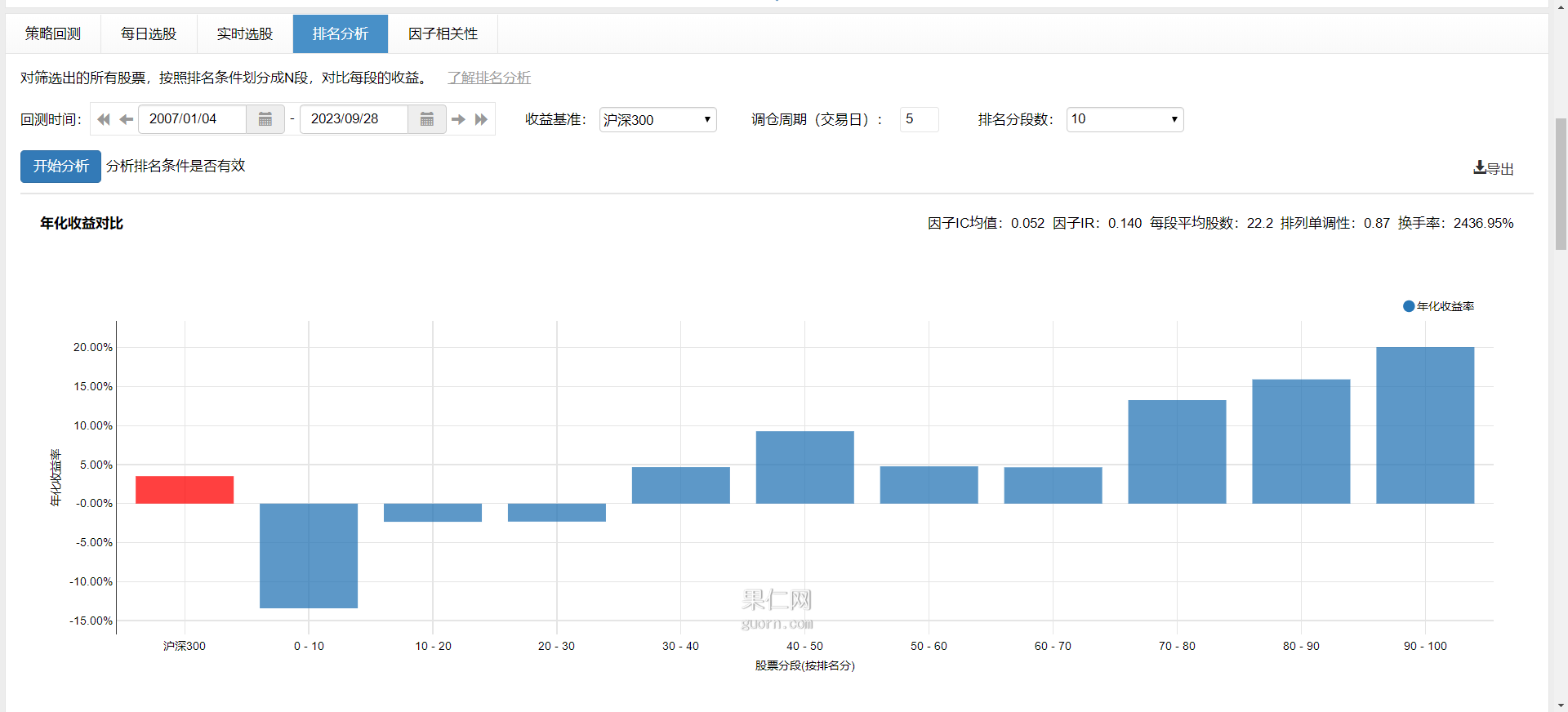Switch to the 策略回测 tab
Screen dimensions: 1568x712
pyautogui.click(x=53, y=33)
